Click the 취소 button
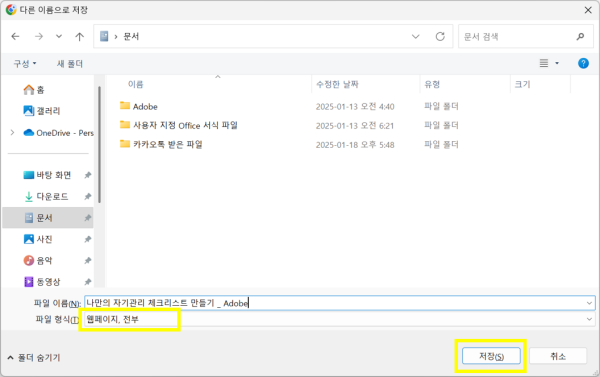This screenshot has width=600, height=377. [558, 356]
